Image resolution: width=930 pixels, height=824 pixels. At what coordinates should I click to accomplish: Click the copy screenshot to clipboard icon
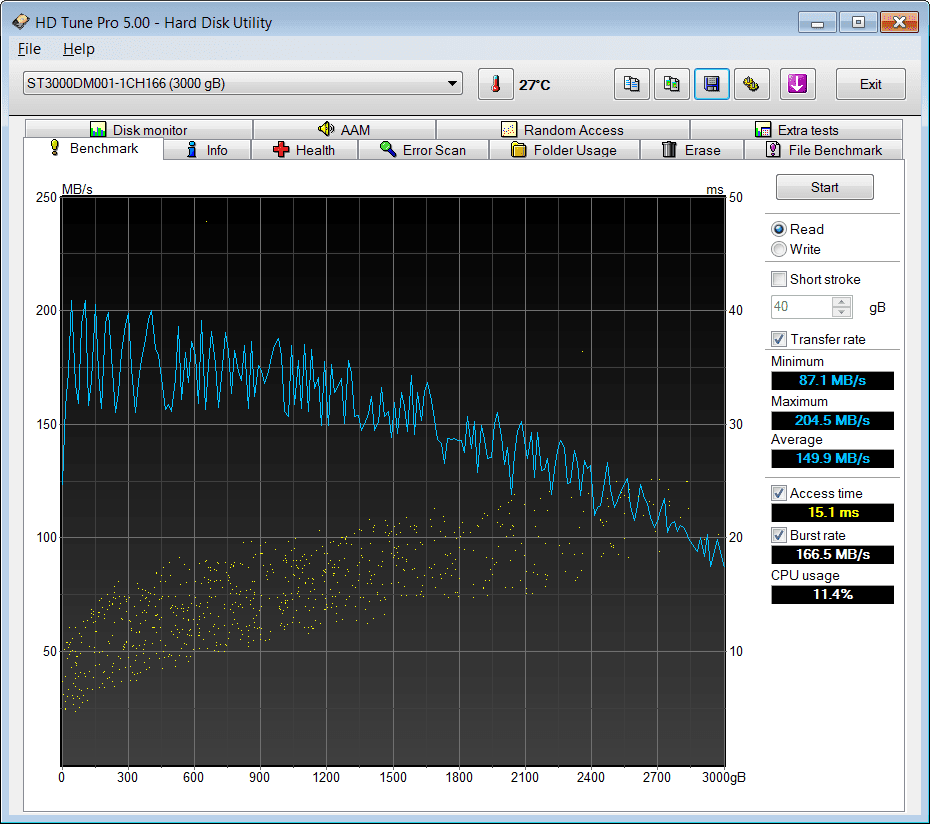tap(672, 84)
